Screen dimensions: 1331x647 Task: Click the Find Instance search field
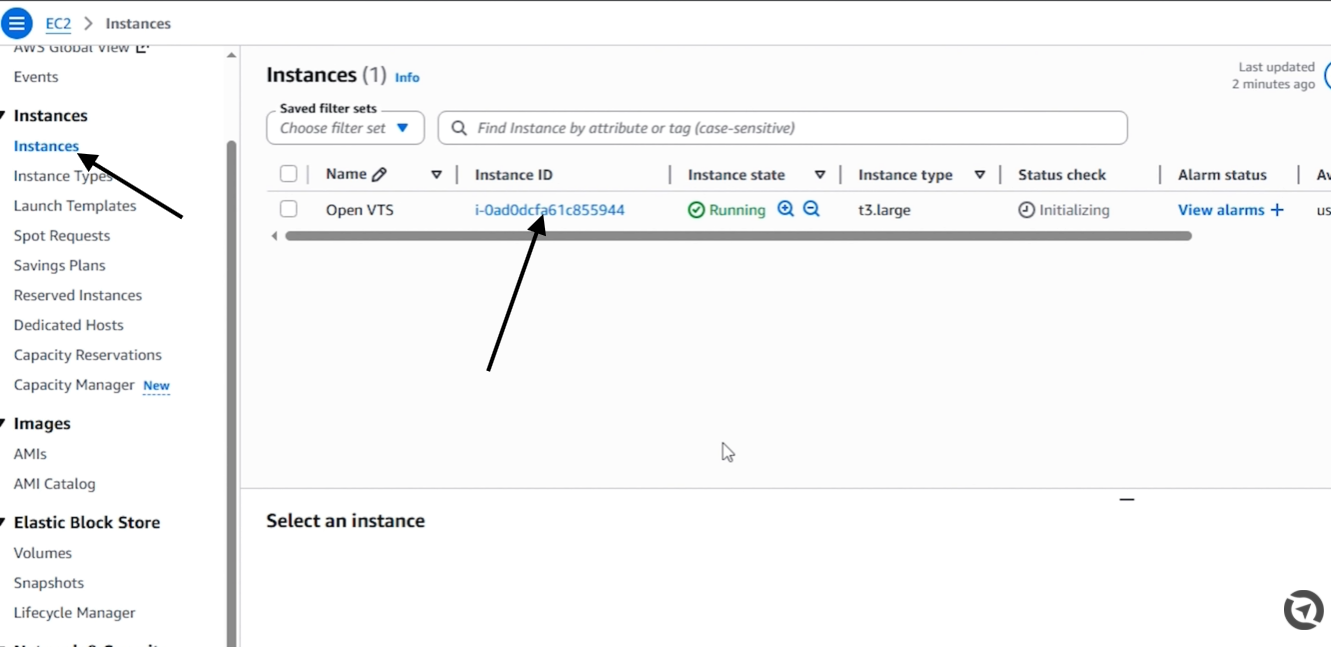point(783,128)
